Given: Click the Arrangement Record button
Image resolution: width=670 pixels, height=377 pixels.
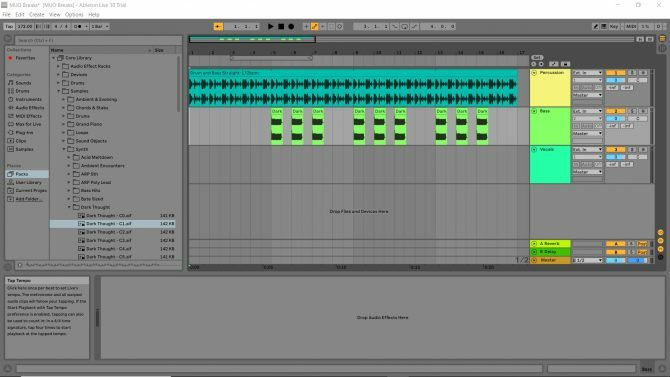Looking at the screenshot, I should click(291, 27).
